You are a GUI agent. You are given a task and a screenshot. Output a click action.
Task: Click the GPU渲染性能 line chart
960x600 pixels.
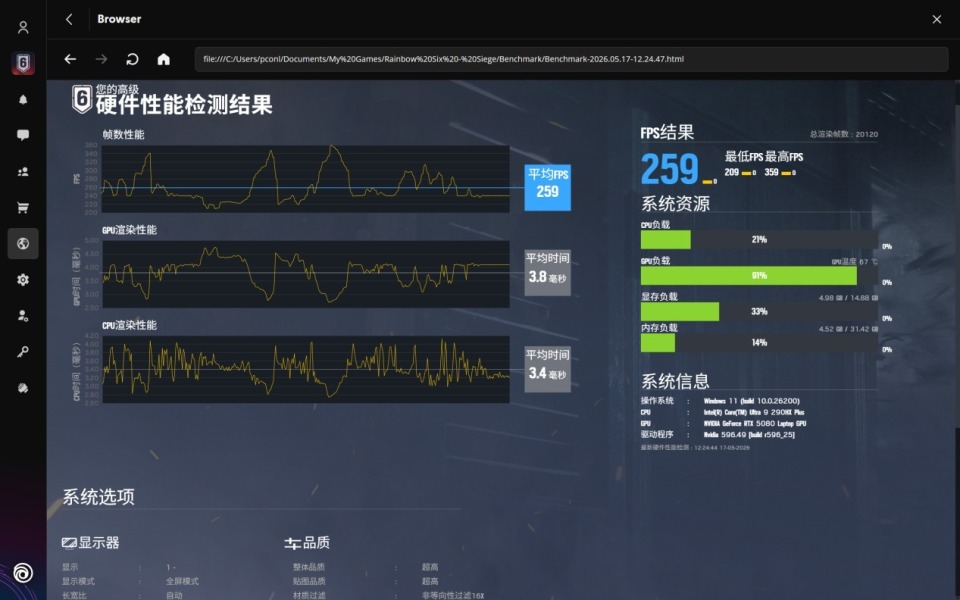click(306, 274)
